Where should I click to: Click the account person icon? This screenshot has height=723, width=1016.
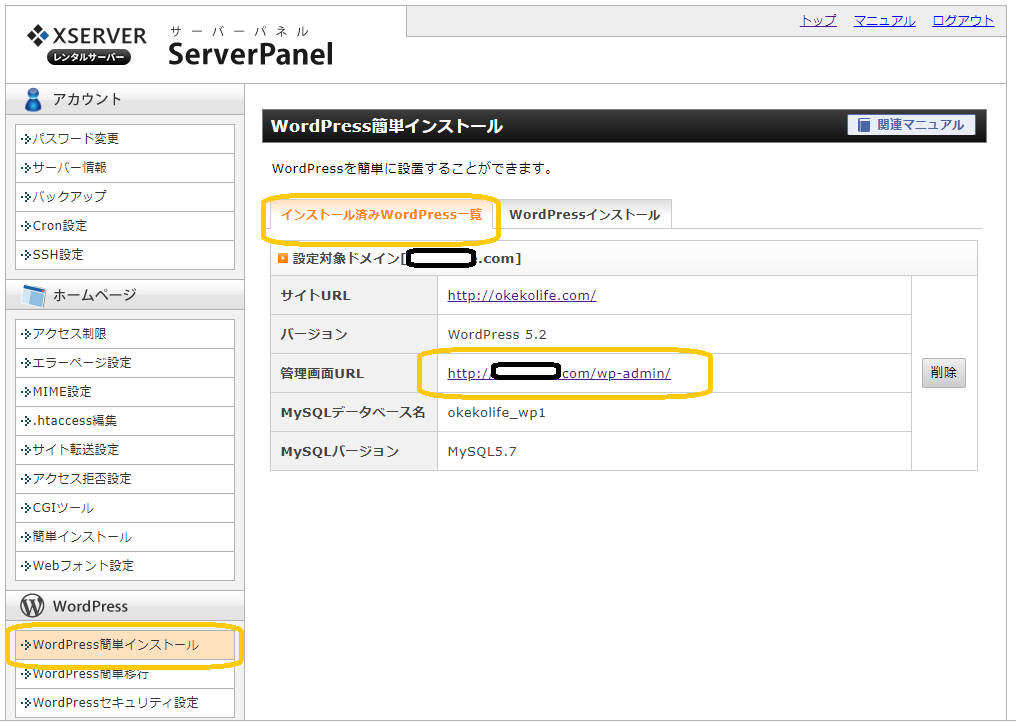tap(33, 100)
